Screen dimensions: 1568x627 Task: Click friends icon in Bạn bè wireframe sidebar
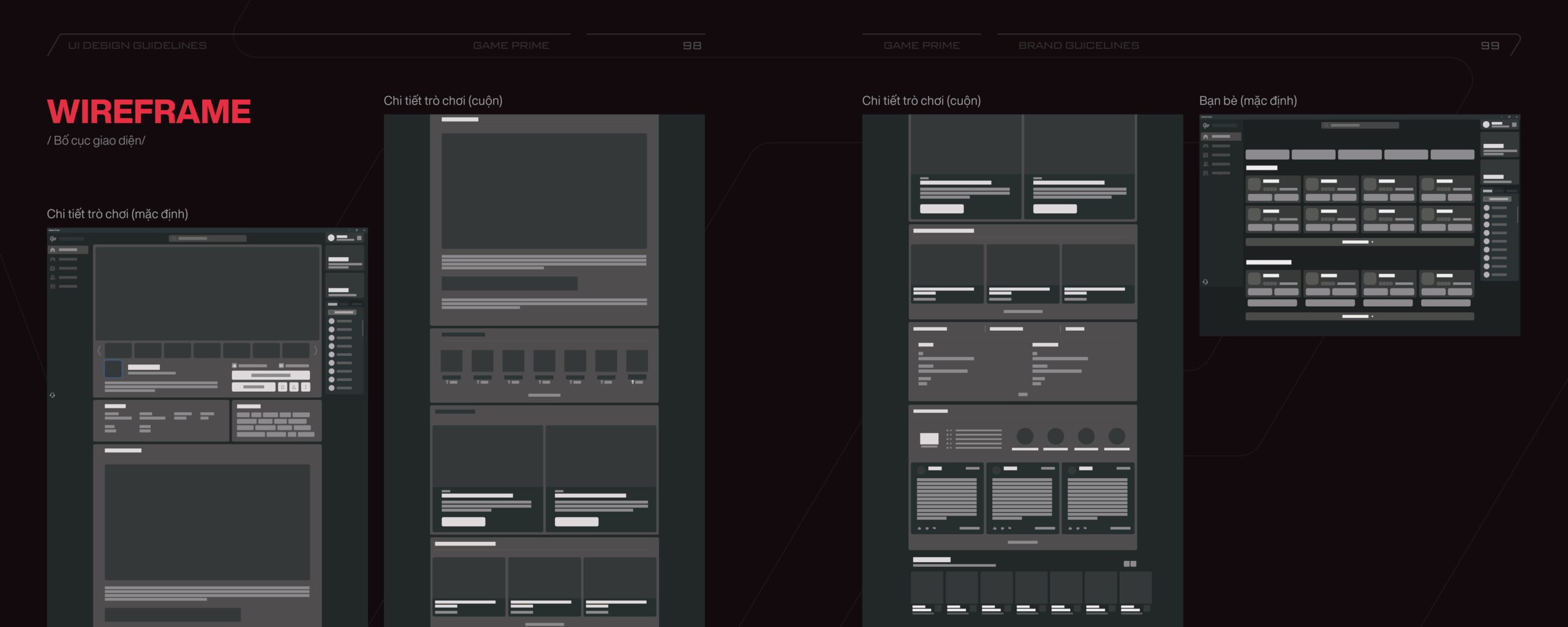(x=1206, y=164)
